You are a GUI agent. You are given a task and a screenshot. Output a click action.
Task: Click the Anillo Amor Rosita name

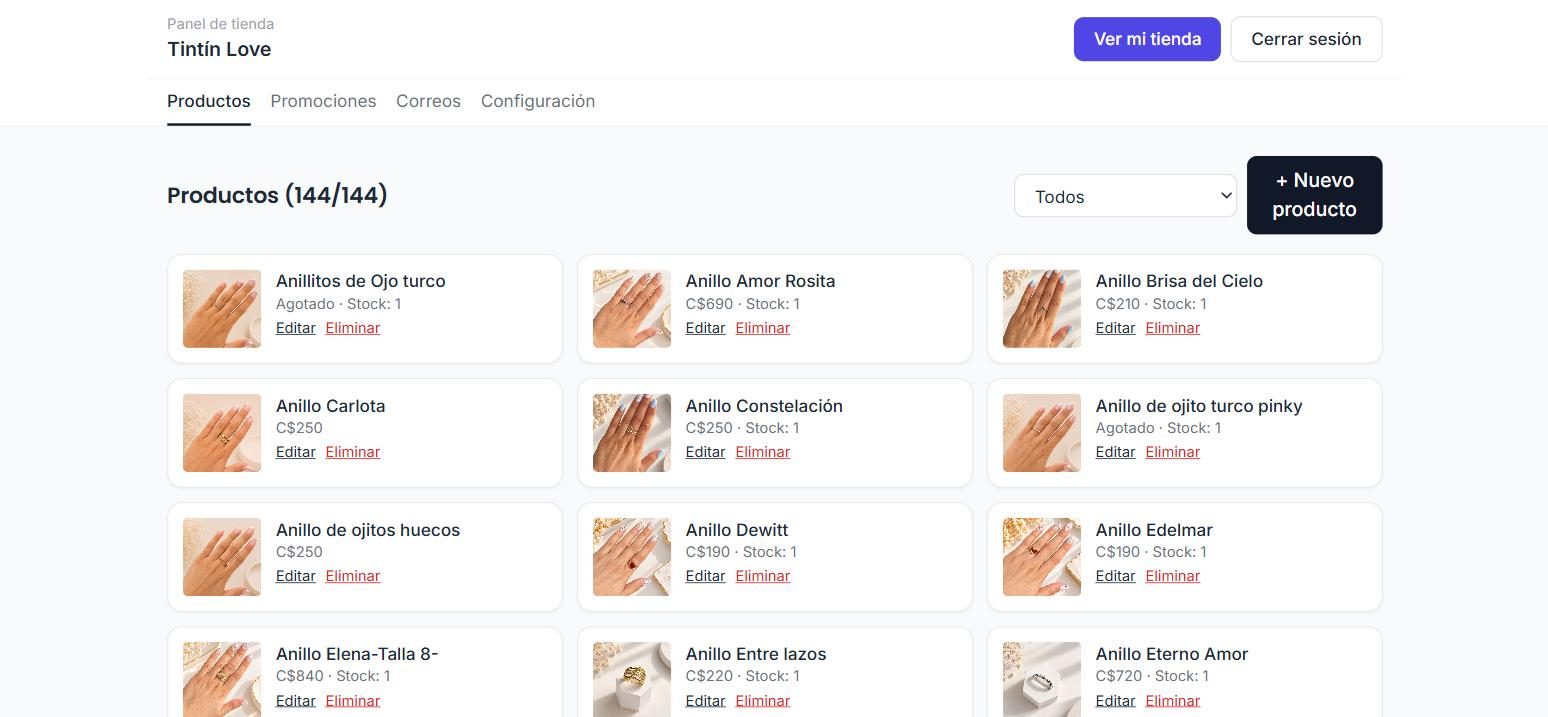760,281
